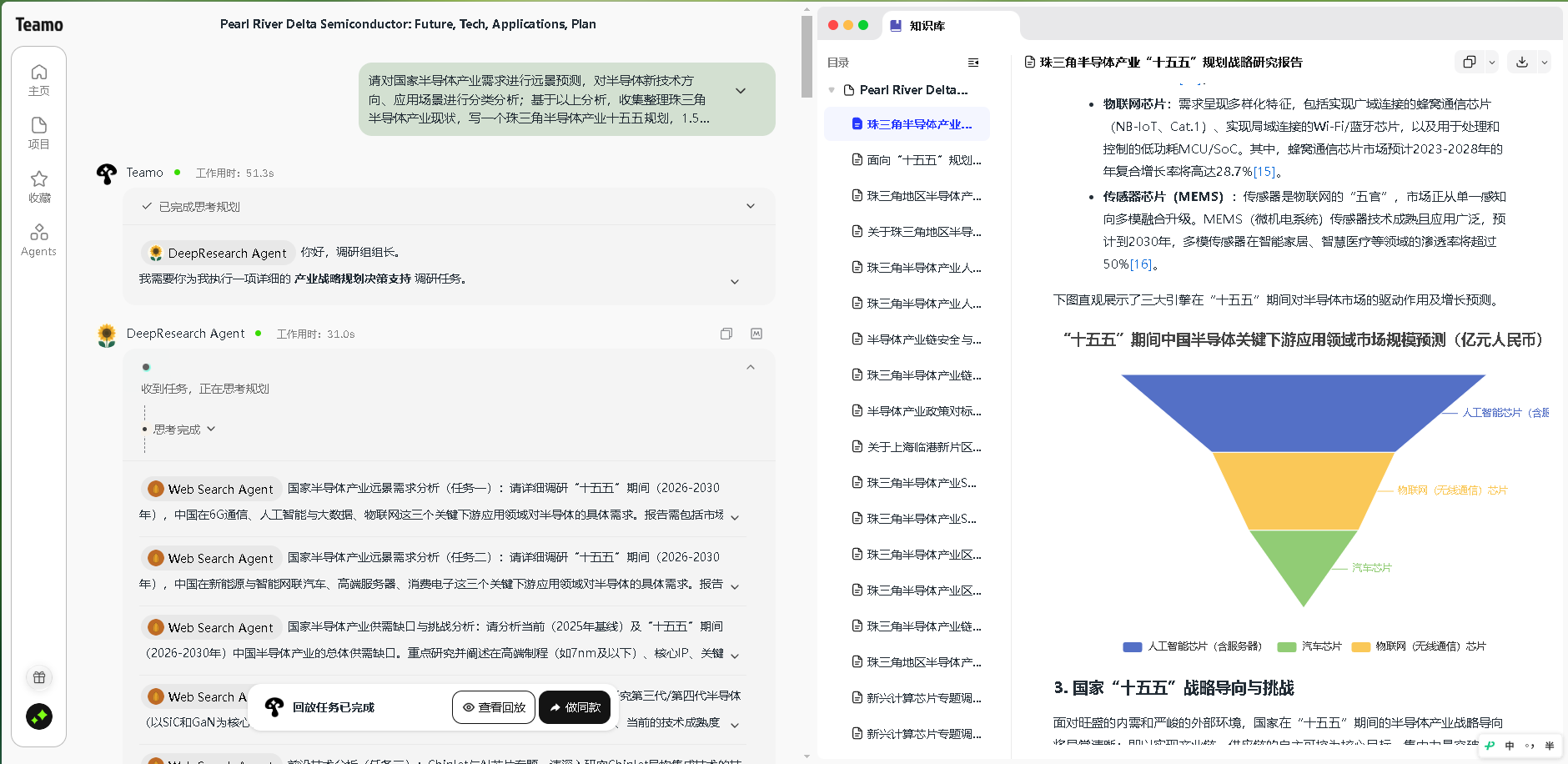
Task: Open the download format dropdown arrow
Action: pos(1545,62)
